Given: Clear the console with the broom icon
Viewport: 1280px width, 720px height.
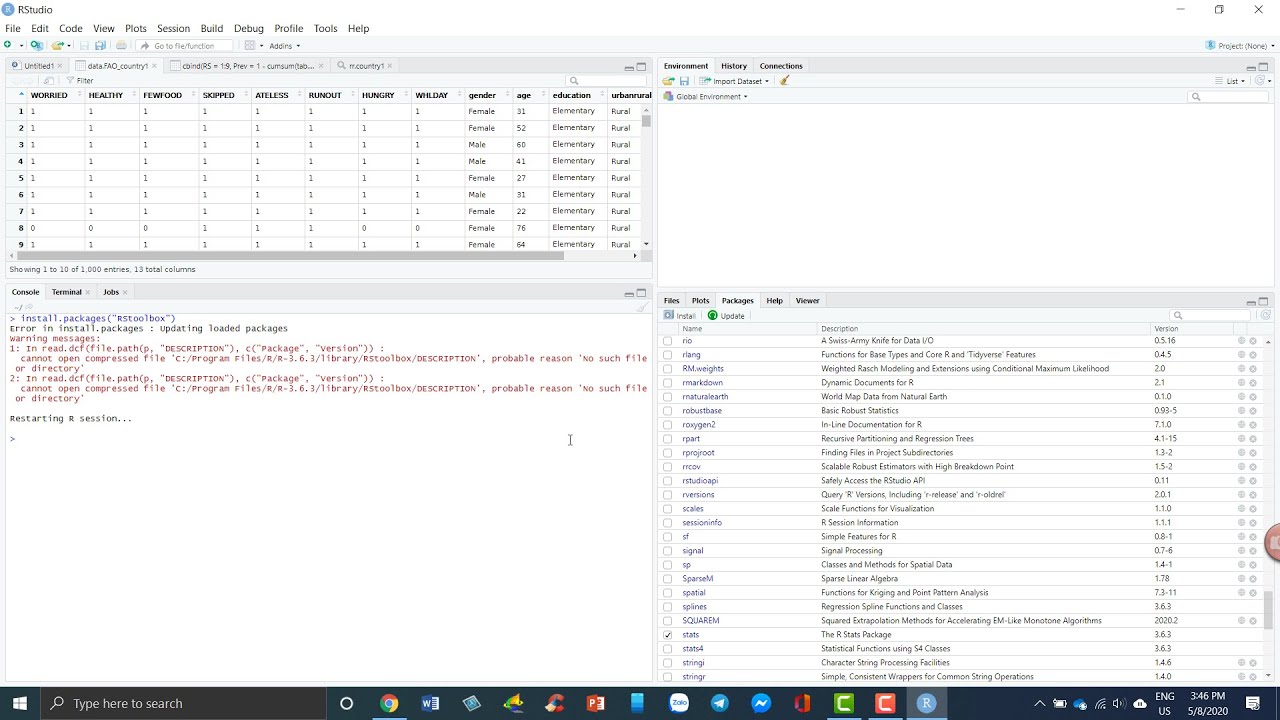Looking at the screenshot, I should [641, 307].
